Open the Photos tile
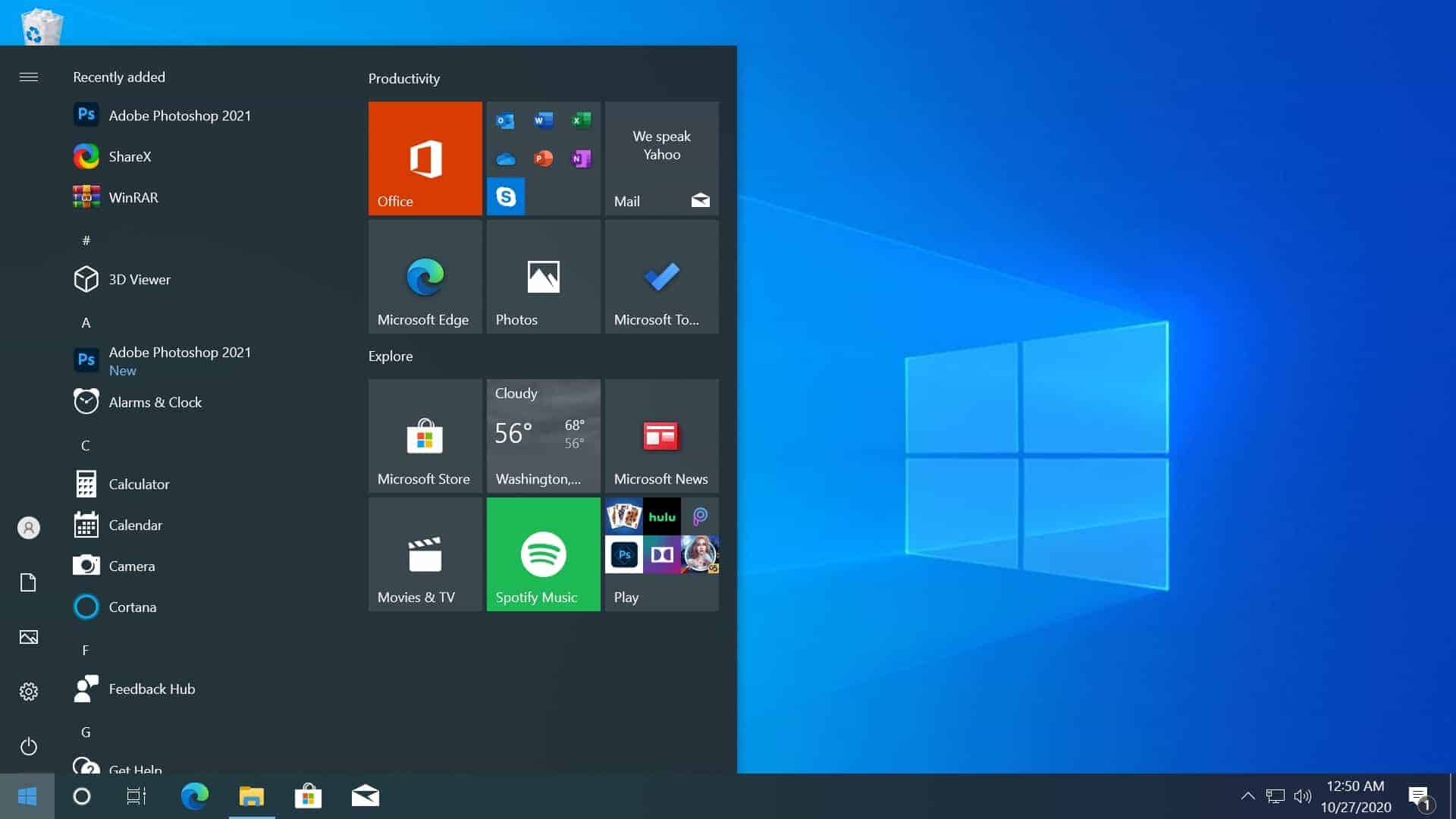Viewport: 1456px width, 819px height. (543, 276)
